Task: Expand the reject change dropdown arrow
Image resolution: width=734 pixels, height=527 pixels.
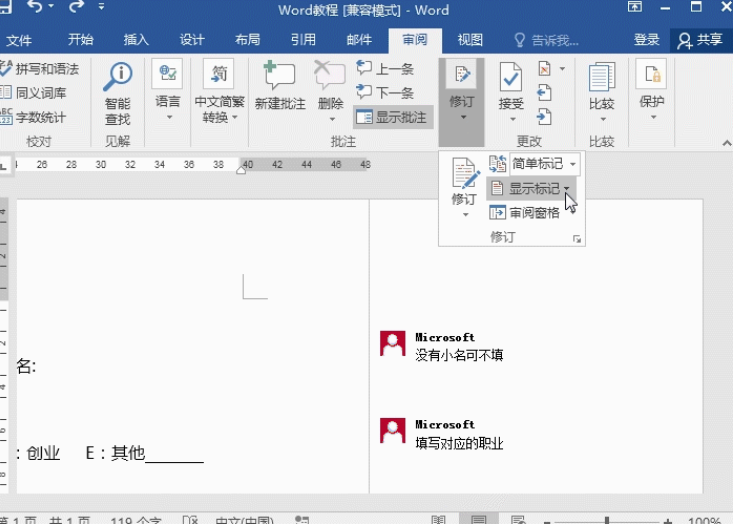Action: tap(562, 69)
